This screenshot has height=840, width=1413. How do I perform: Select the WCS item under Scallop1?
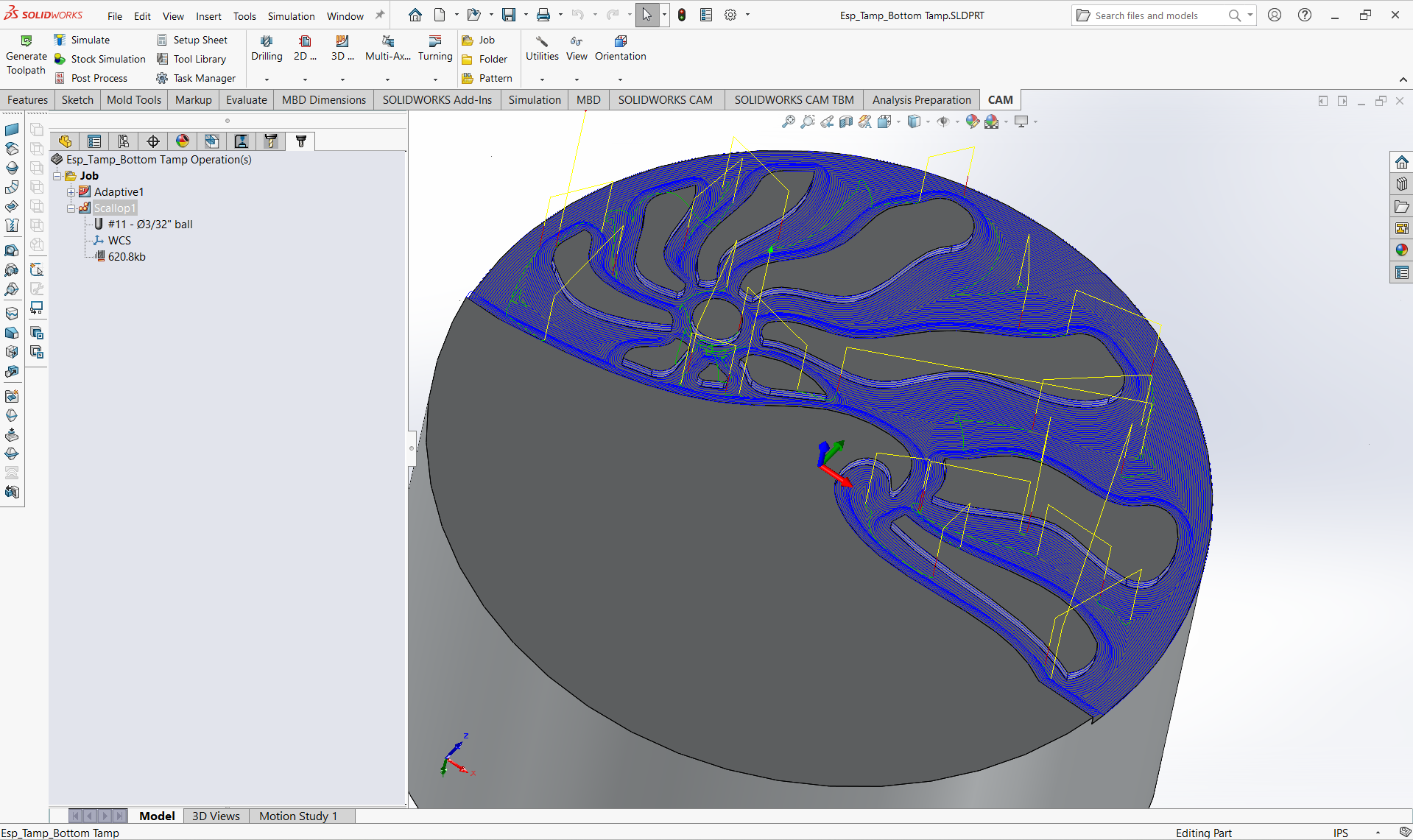119,241
